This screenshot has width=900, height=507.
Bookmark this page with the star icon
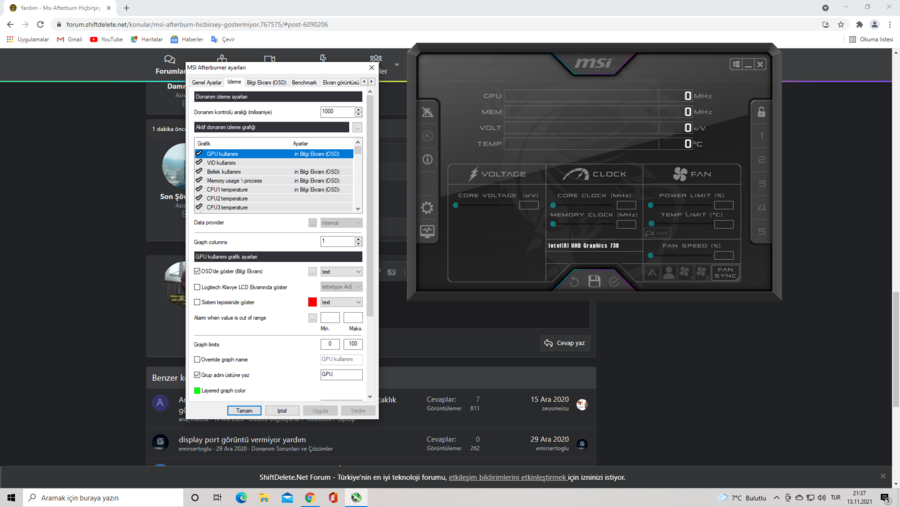(841, 25)
